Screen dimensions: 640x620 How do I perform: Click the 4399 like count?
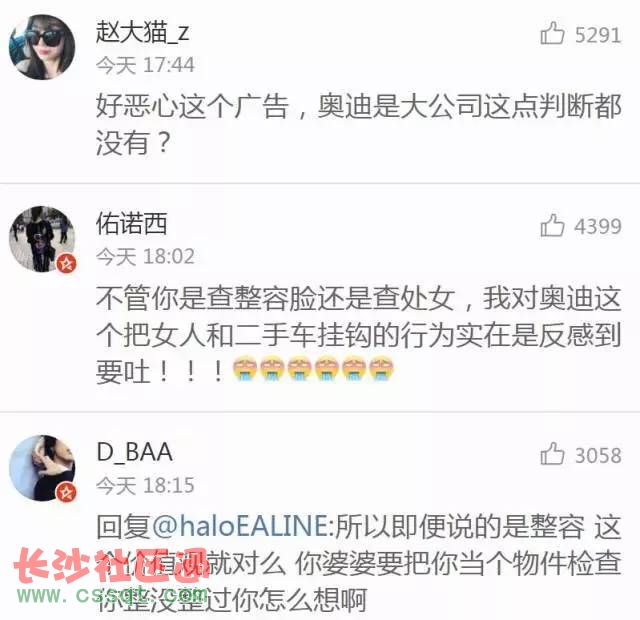[x=598, y=227]
